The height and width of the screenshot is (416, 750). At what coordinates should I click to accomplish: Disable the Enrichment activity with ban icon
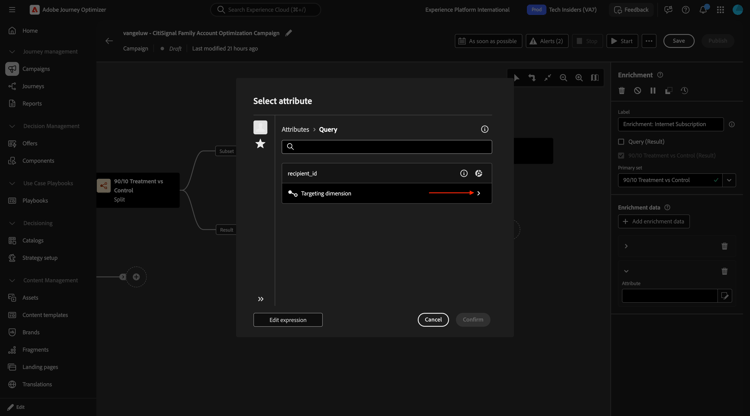pos(637,91)
